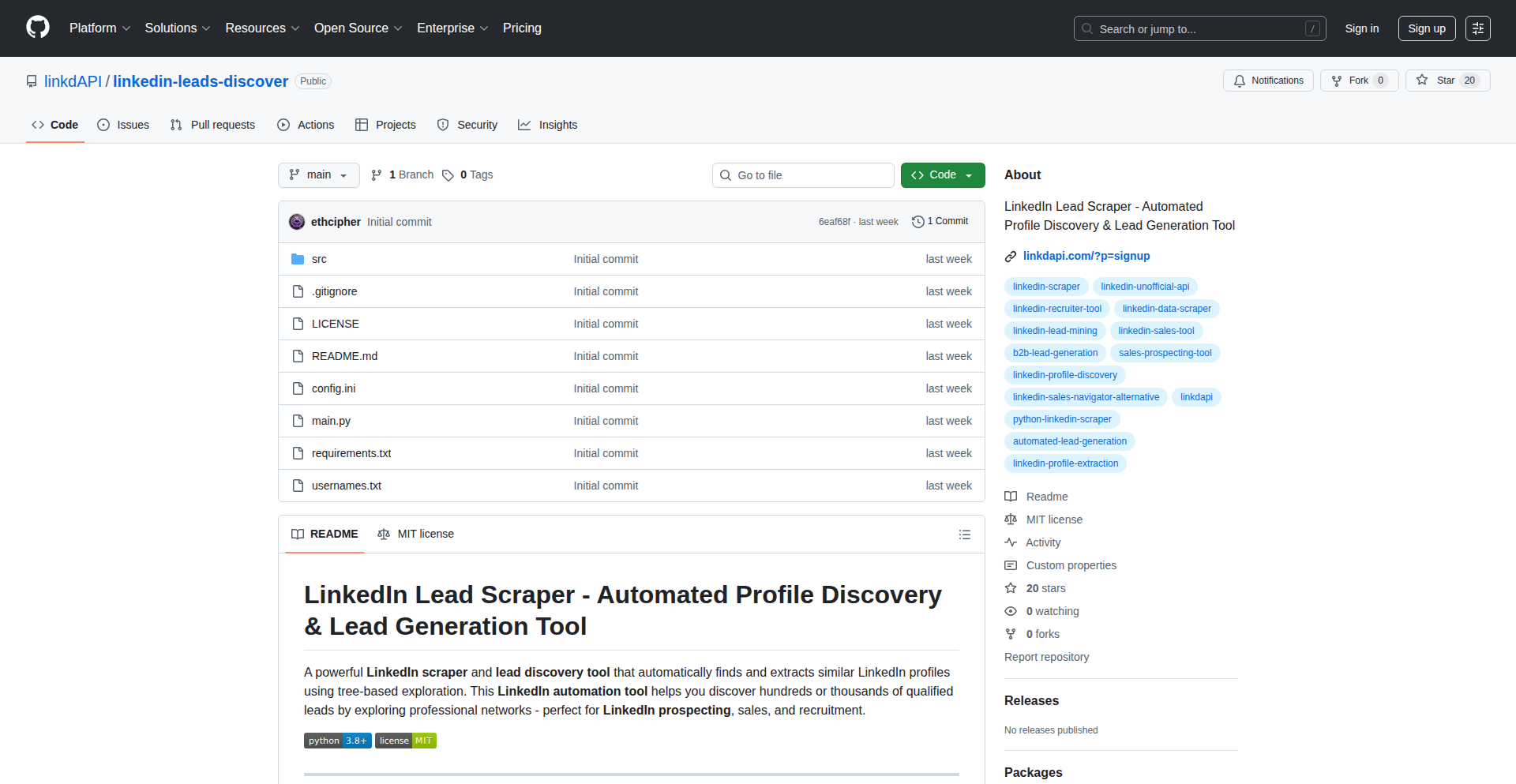This screenshot has width=1516, height=784.
Task: Switch to the MIT license tab
Action: tap(416, 535)
